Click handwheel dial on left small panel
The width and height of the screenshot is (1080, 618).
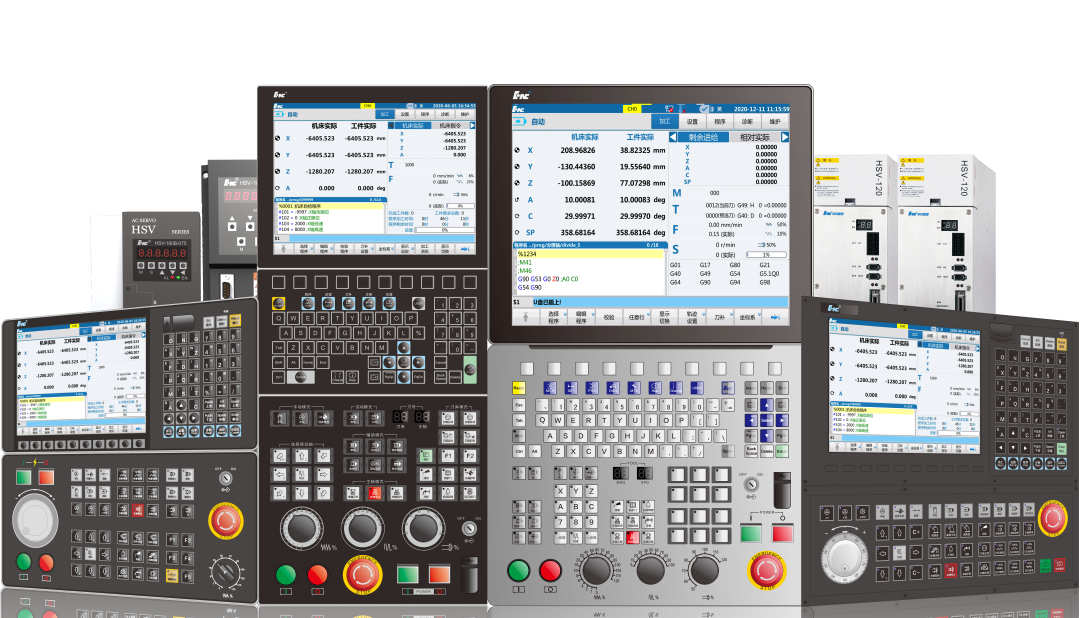[35, 520]
